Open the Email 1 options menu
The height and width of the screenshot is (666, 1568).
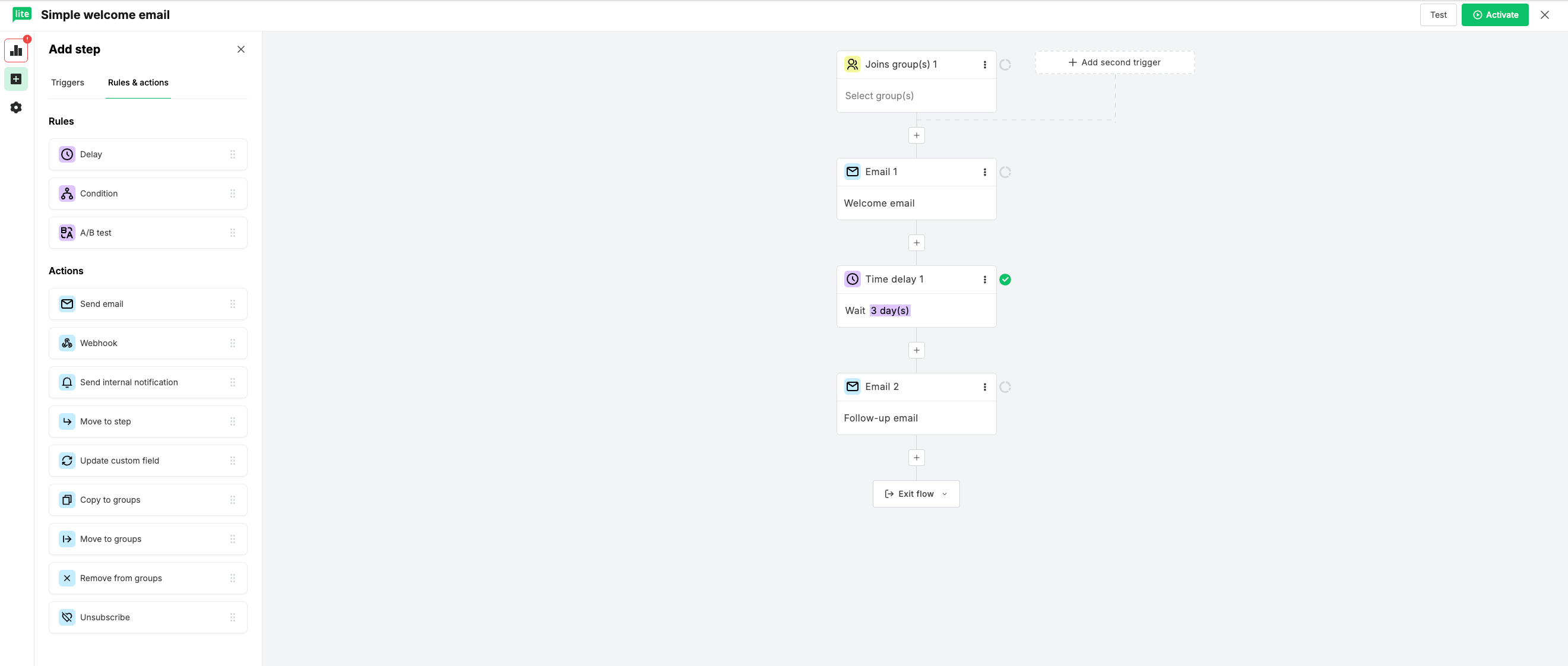coord(984,172)
